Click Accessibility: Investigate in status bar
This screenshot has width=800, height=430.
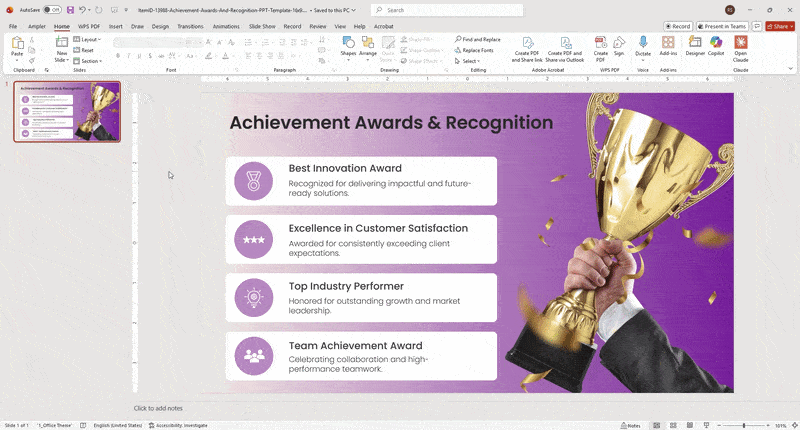pyautogui.click(x=178, y=425)
